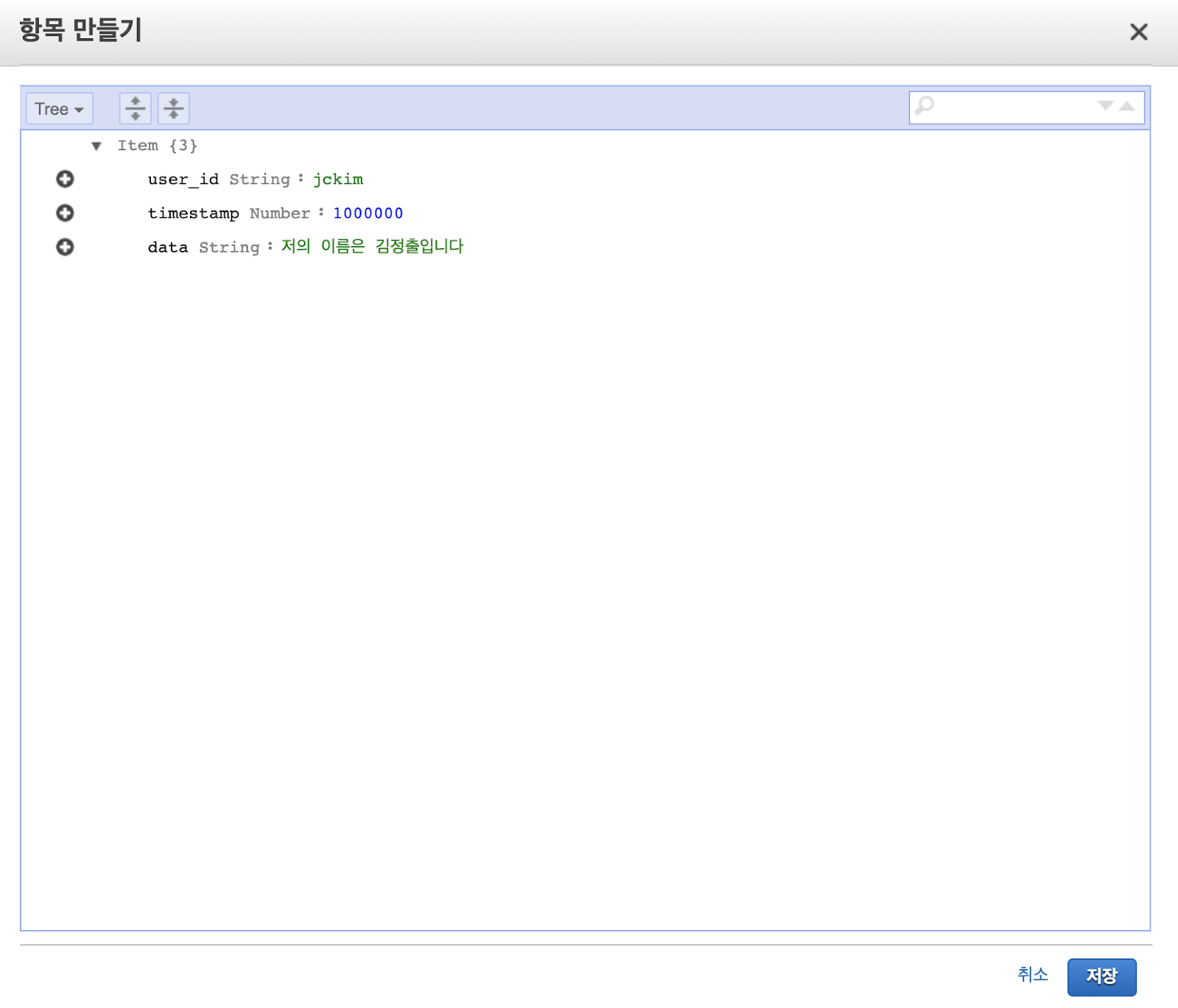Go to next search result arrow
This screenshot has height=1008, width=1178.
point(1105,106)
